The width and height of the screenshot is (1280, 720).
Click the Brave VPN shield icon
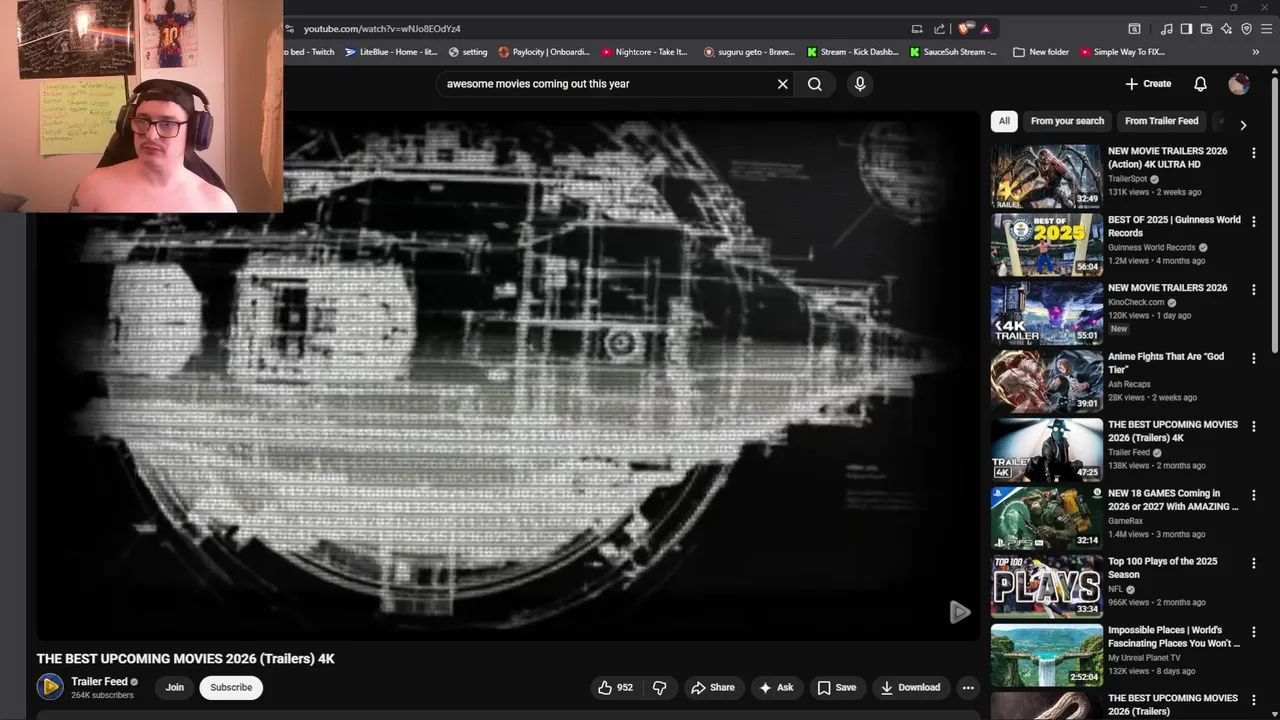pos(1246,29)
